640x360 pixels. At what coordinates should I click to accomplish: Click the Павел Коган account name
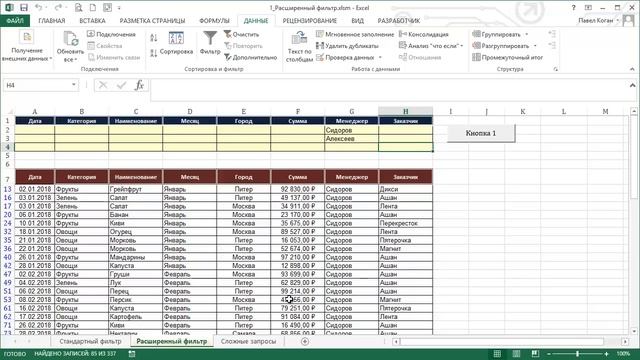[x=596, y=20]
